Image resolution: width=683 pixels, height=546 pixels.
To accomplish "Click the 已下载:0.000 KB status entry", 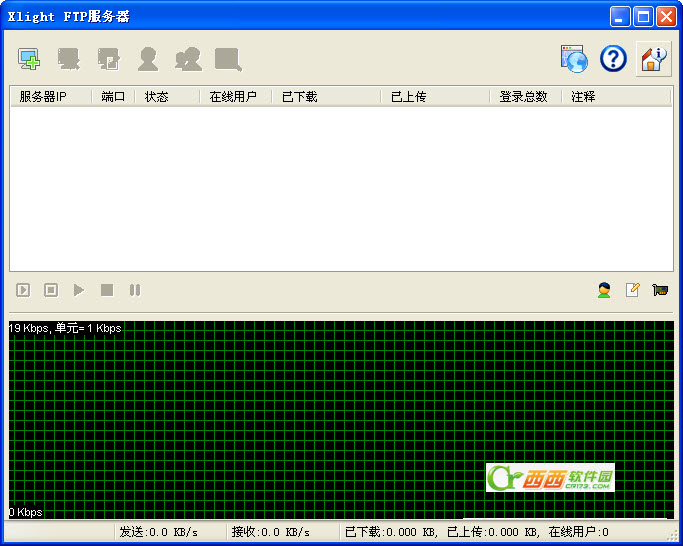I will (x=390, y=532).
